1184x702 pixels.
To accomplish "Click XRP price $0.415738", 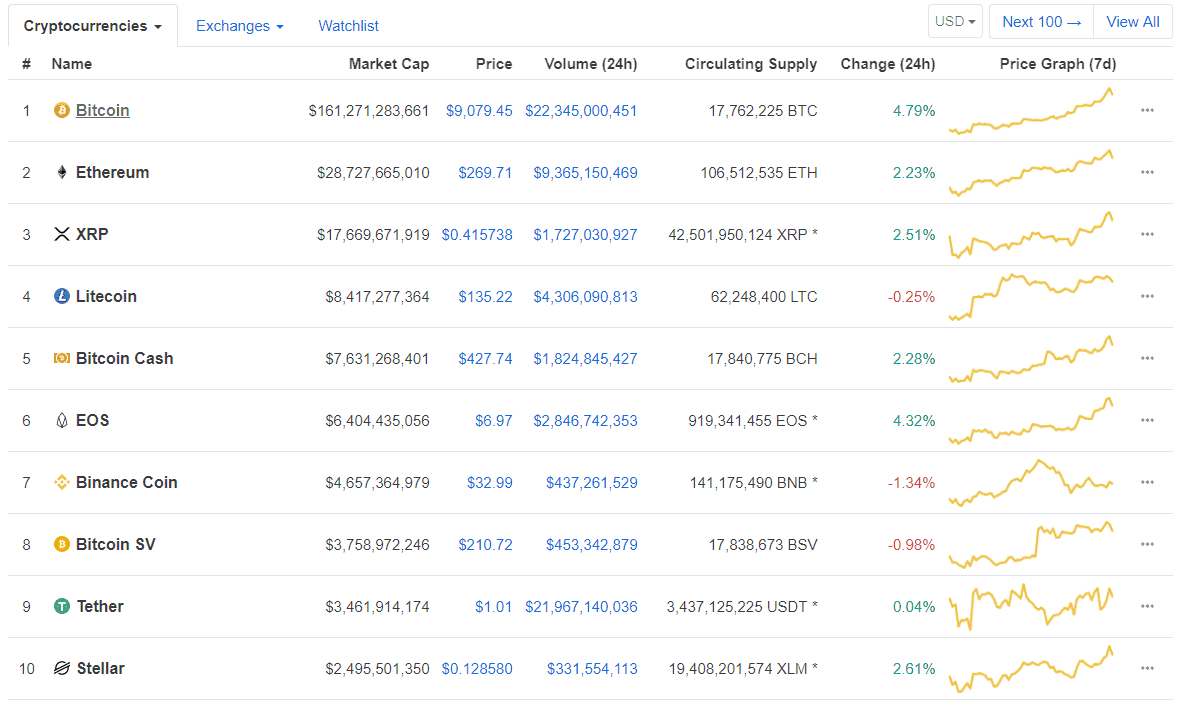I will pos(477,235).
